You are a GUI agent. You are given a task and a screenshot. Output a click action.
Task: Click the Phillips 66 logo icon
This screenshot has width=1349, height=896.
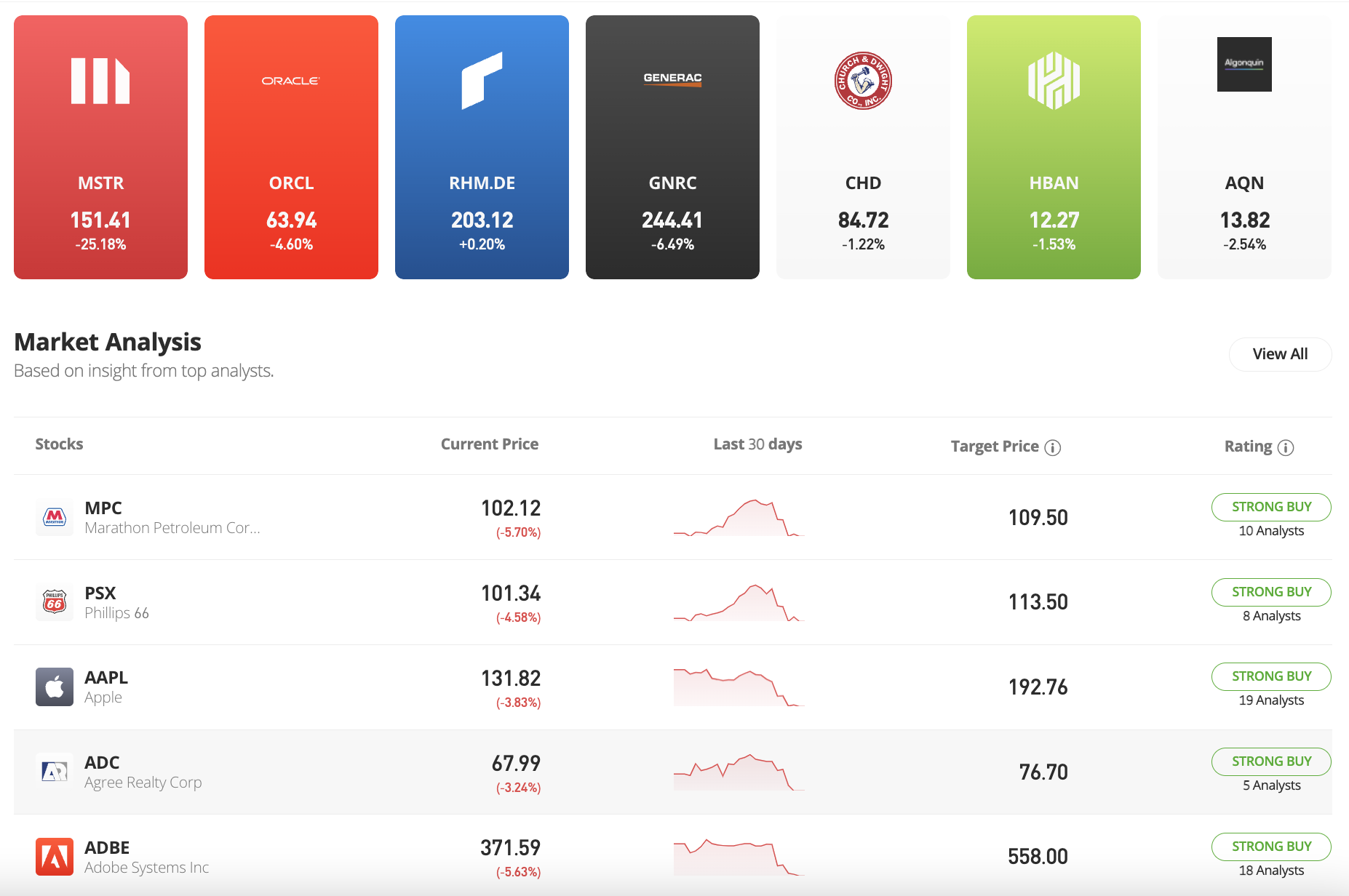(55, 602)
